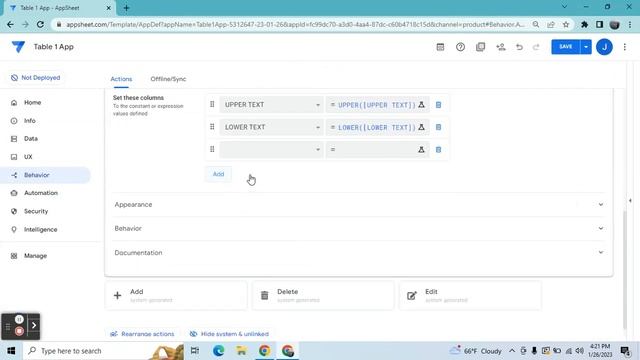
Task: Click the copy app icon in header
Action: pyautogui.click(x=480, y=47)
